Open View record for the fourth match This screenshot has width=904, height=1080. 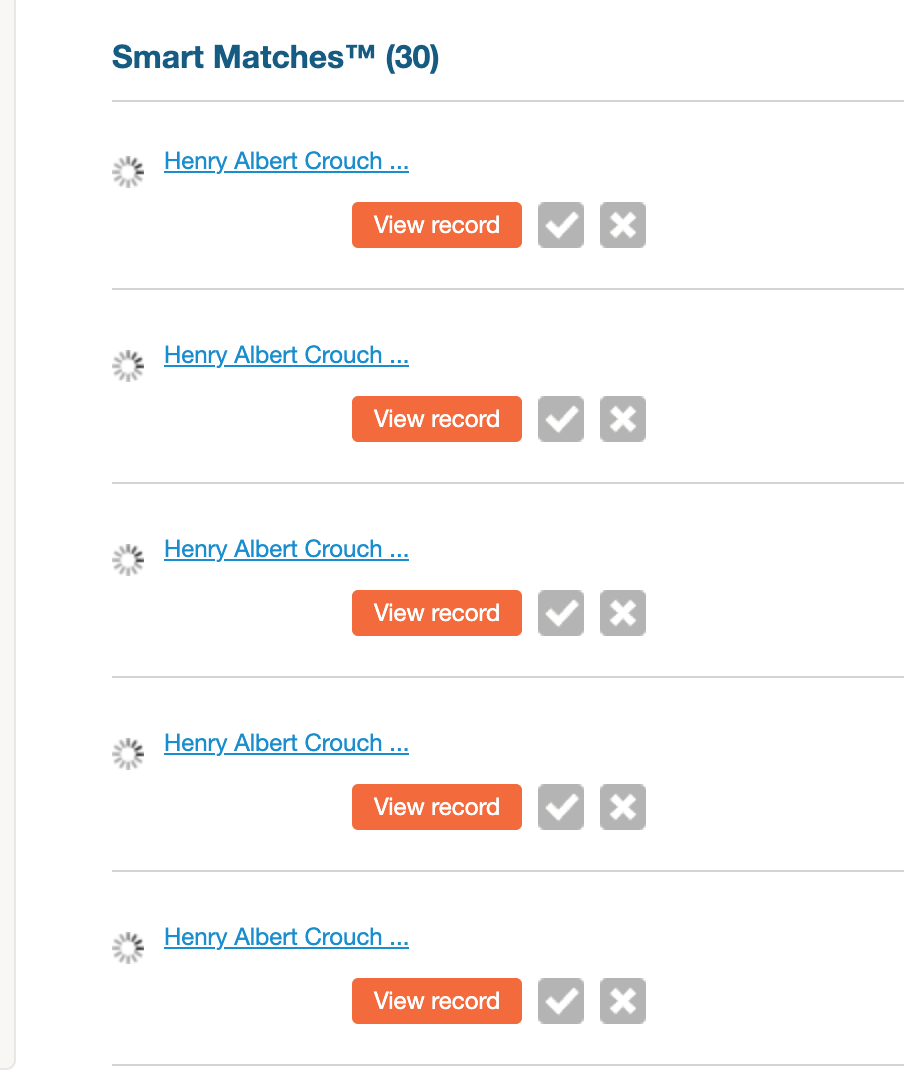point(436,807)
